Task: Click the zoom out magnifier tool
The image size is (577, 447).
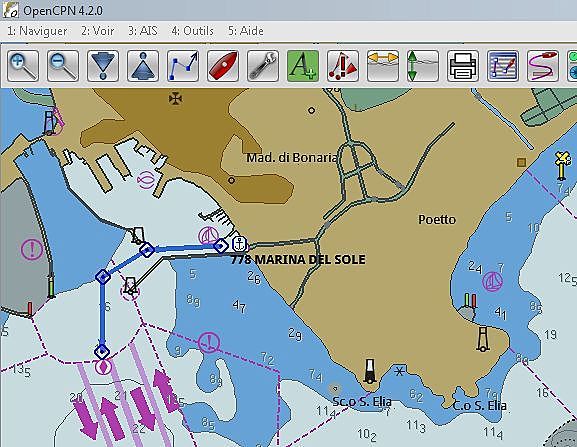Action: (x=63, y=66)
